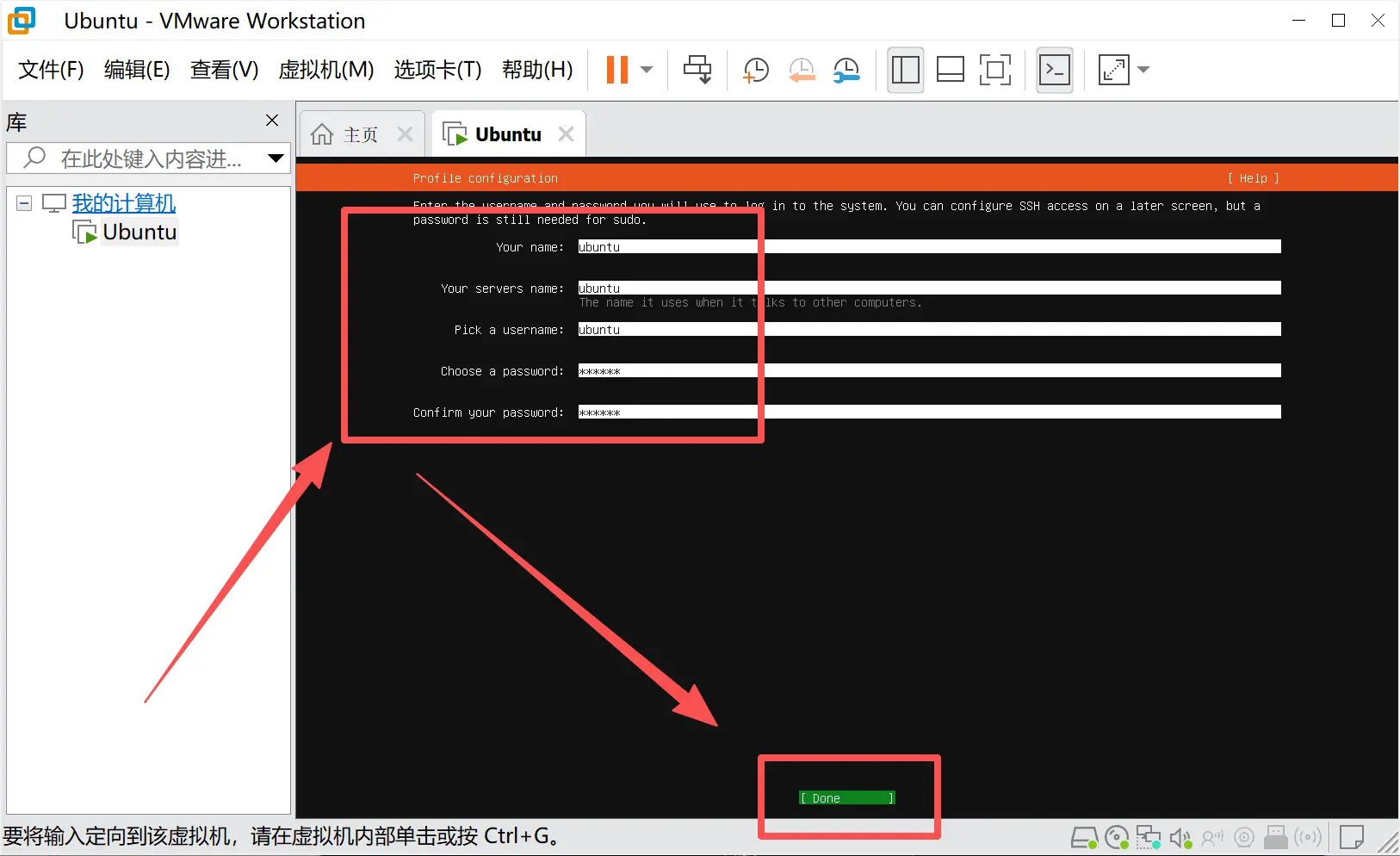Click the Pick a username field

930,330
